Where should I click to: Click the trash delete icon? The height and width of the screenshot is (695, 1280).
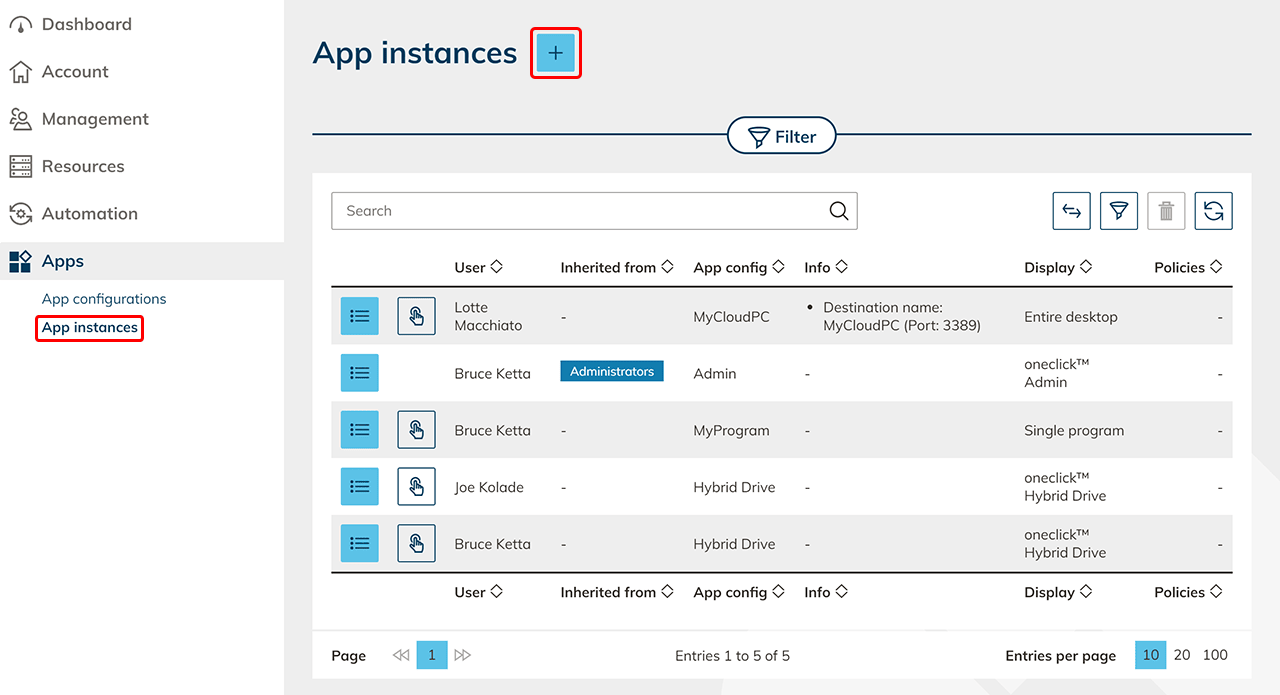tap(1166, 211)
